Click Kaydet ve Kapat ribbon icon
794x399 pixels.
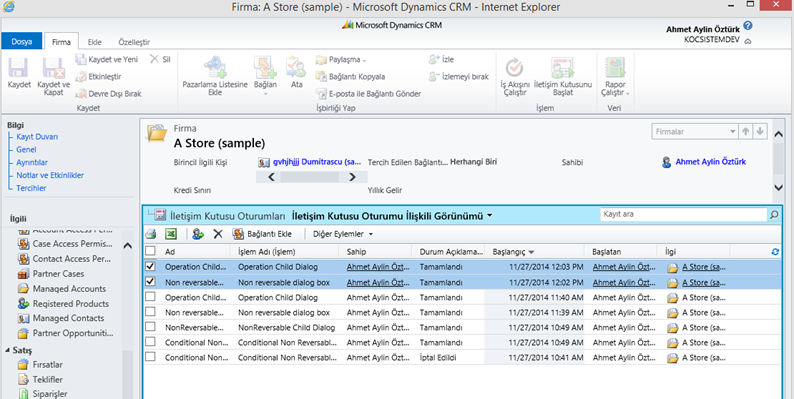[x=53, y=68]
